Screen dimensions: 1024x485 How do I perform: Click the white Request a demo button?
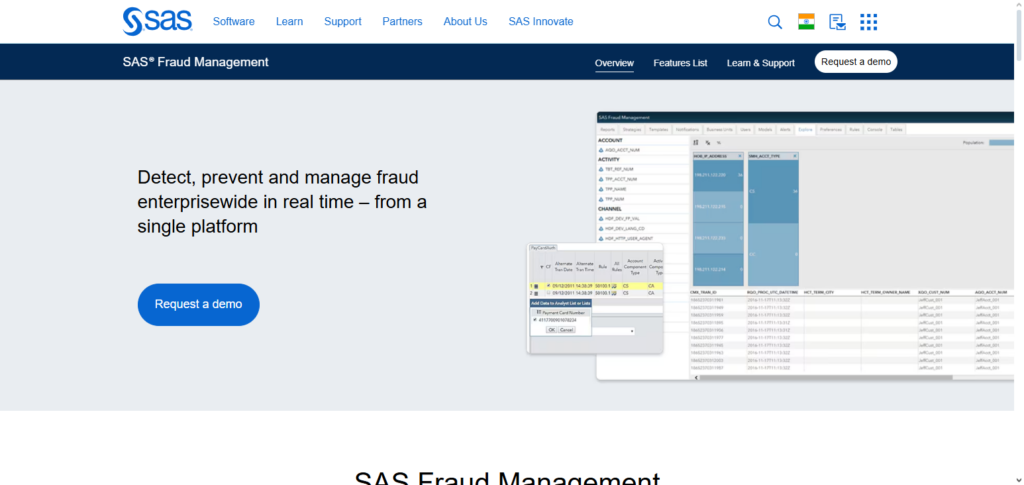[x=856, y=61]
